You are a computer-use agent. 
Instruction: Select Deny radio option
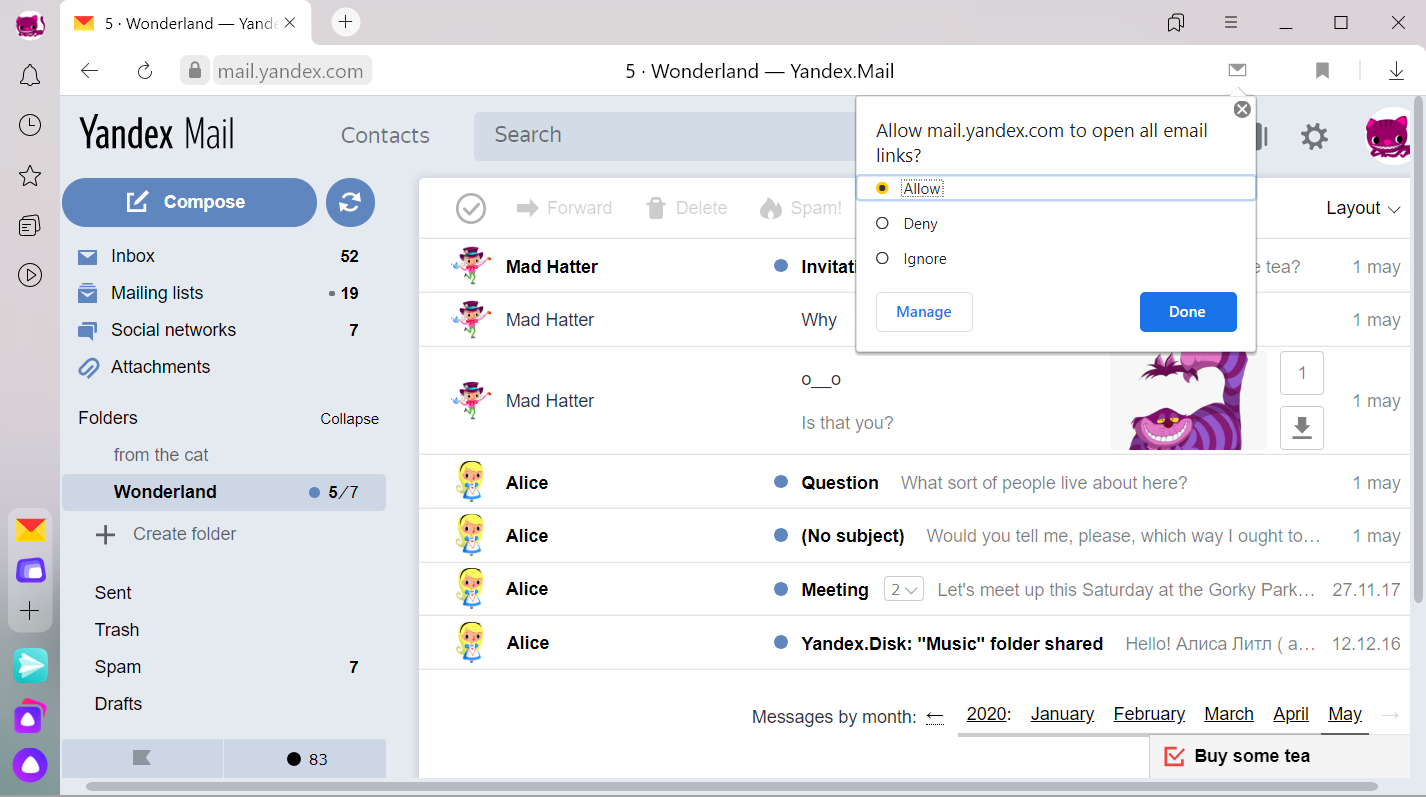coord(882,223)
